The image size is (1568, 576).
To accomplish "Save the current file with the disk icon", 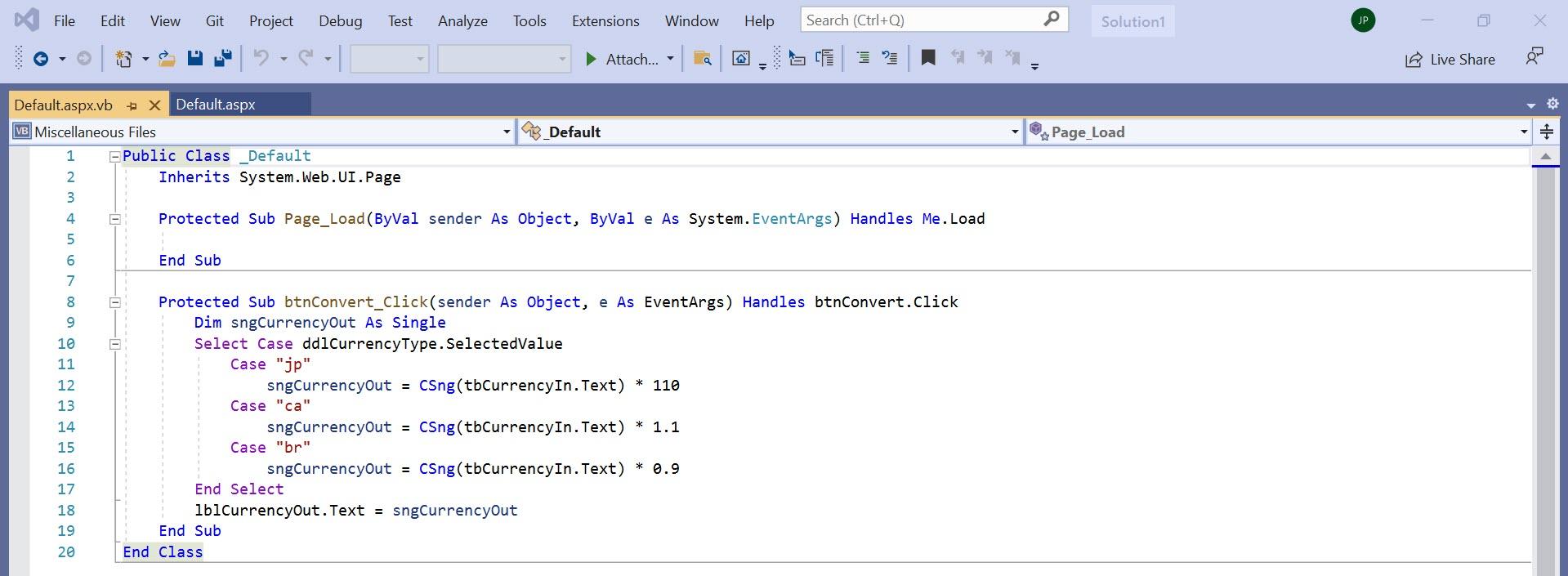I will click(x=194, y=59).
